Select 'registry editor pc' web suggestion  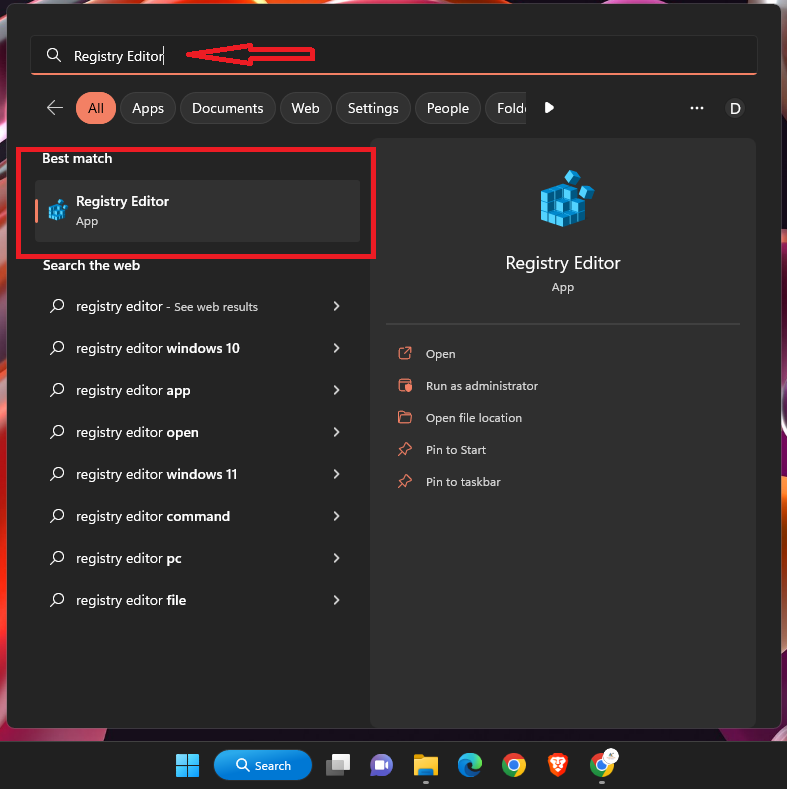tap(197, 558)
